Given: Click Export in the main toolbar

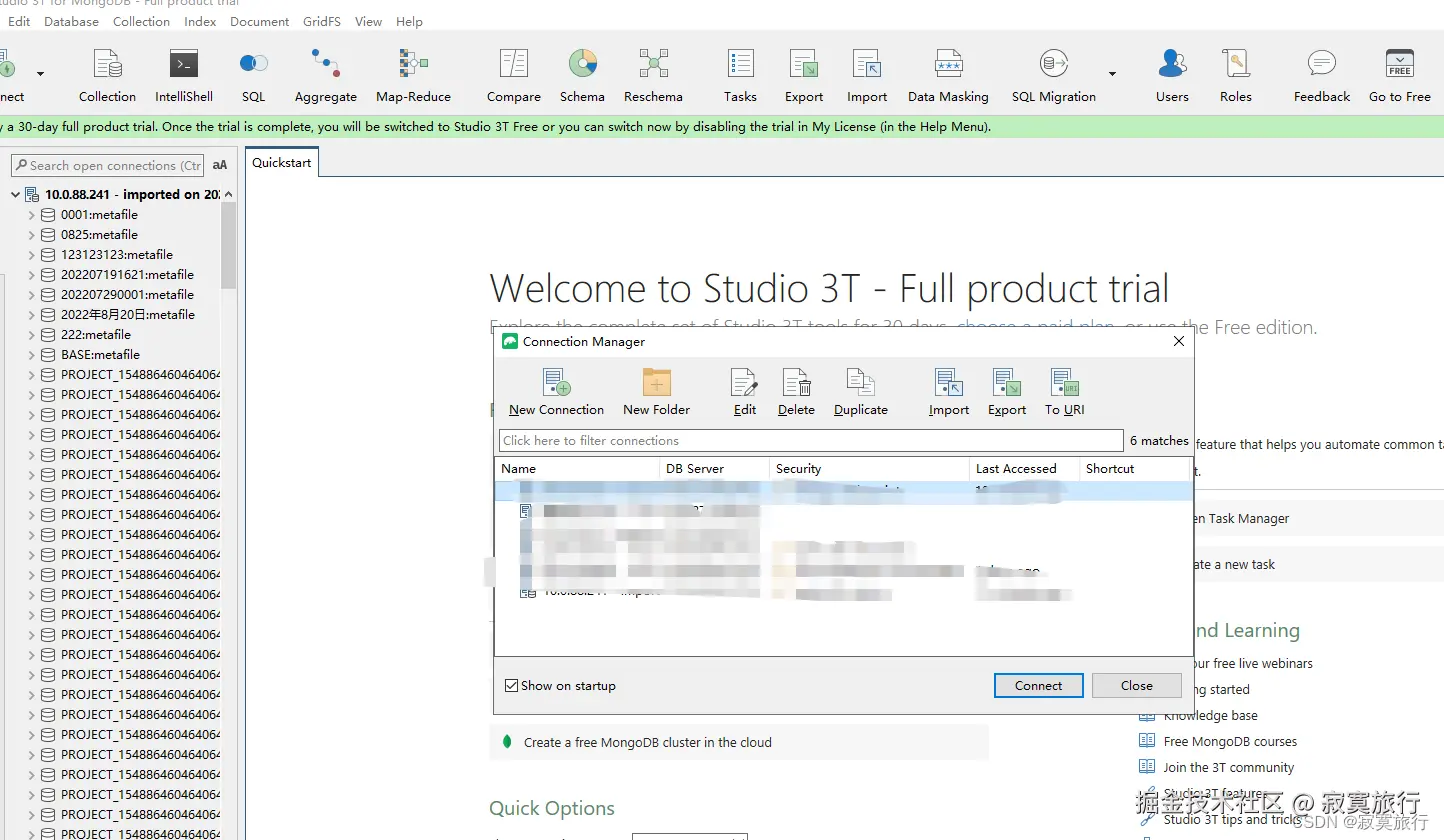Looking at the screenshot, I should click(804, 75).
